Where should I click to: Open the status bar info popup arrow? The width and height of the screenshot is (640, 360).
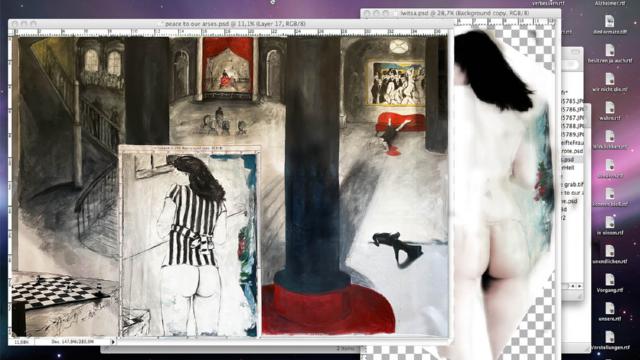point(113,342)
